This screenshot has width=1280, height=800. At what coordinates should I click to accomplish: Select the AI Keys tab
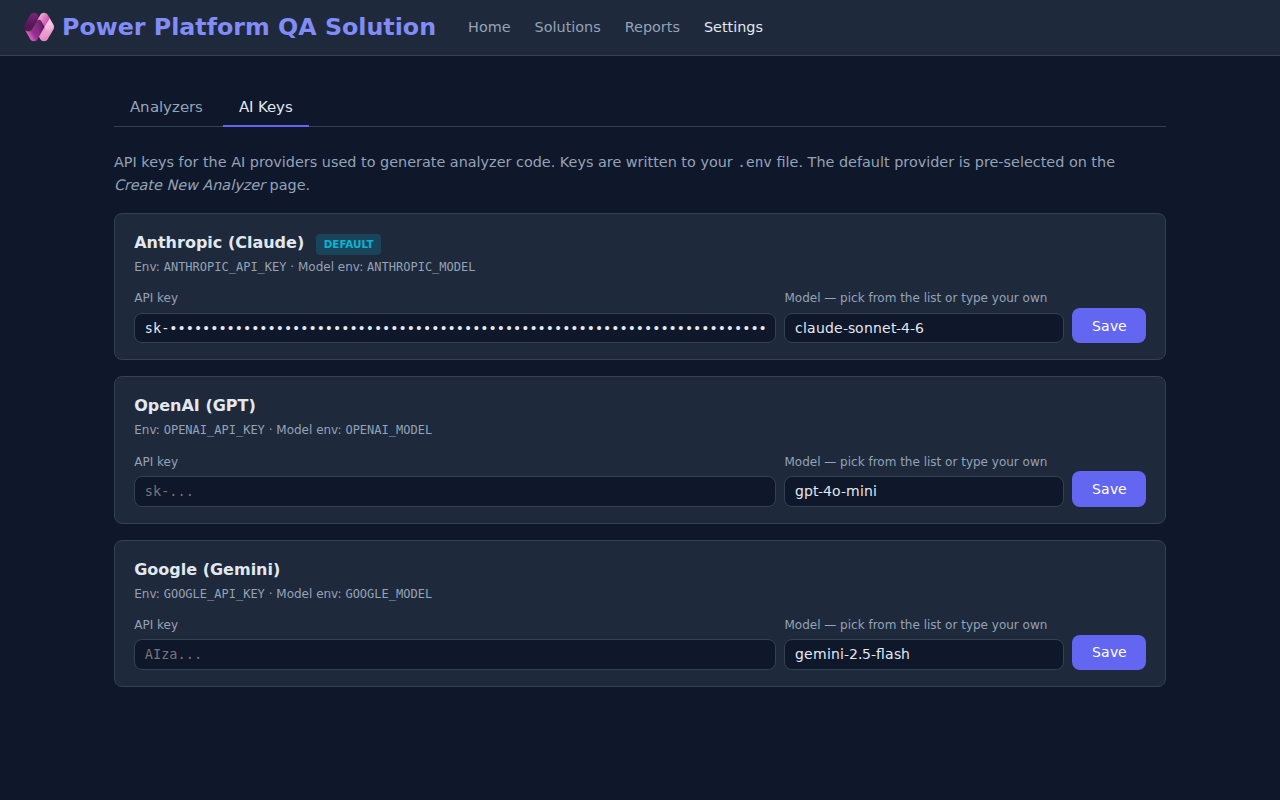[x=265, y=106]
